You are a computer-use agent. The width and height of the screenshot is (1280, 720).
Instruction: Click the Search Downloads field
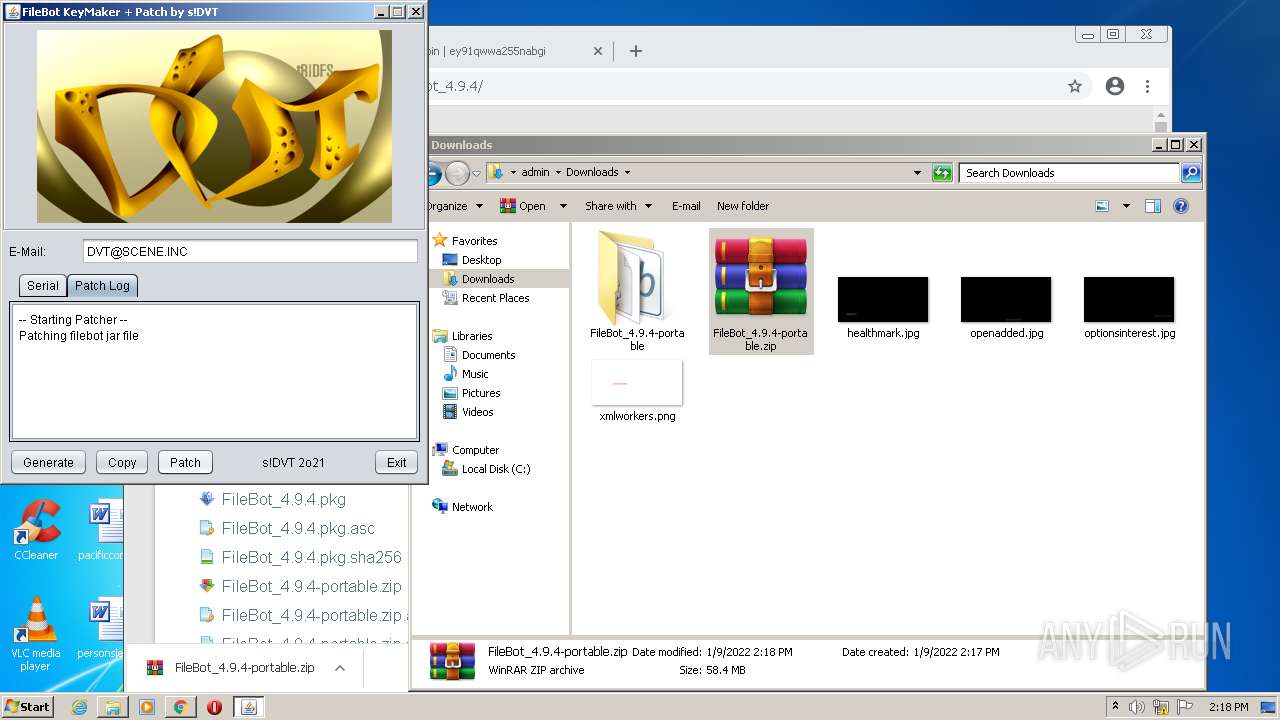(1068, 173)
